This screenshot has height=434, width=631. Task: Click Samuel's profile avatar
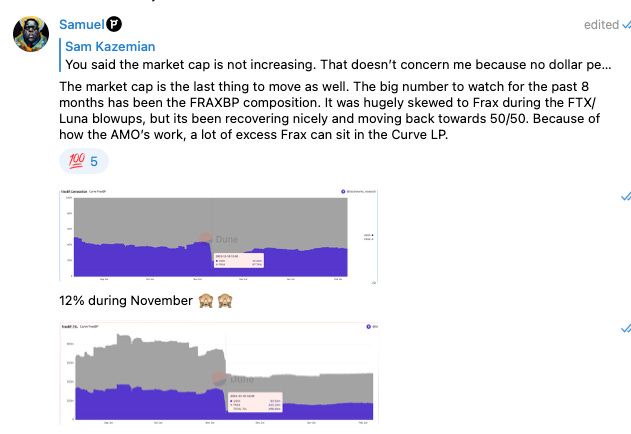[x=31, y=32]
